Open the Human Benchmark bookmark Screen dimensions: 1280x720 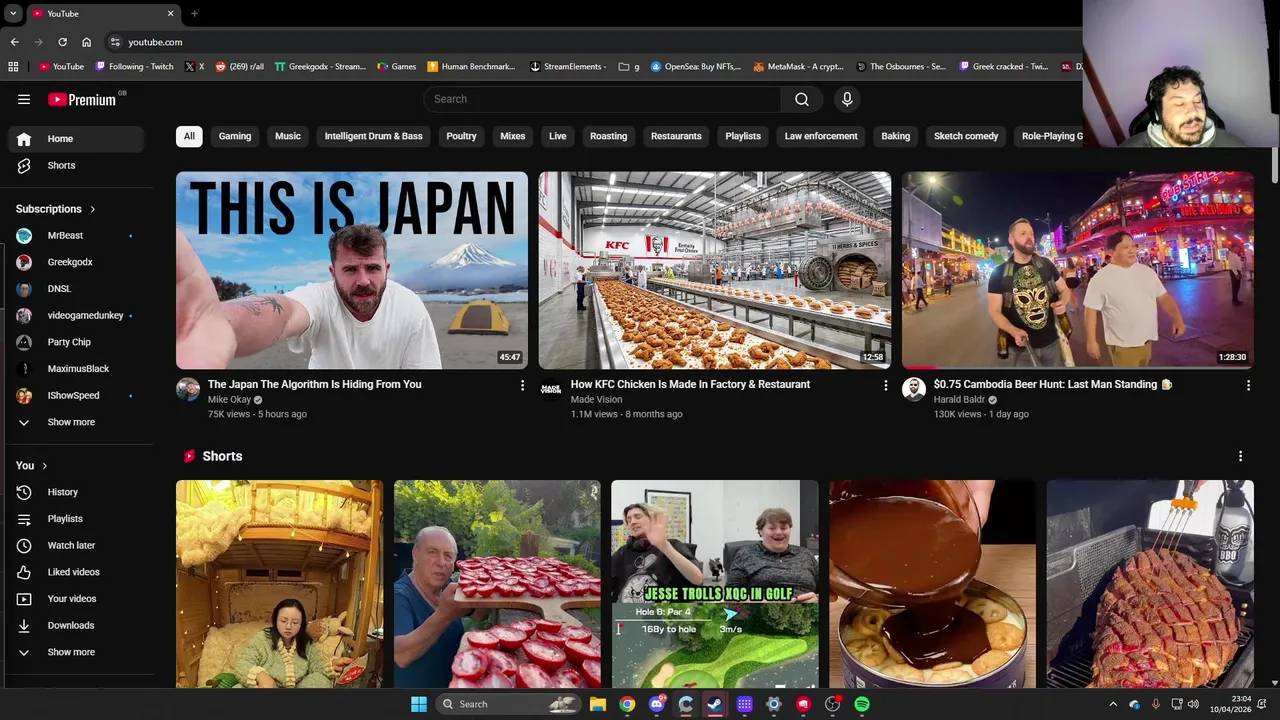(x=471, y=67)
